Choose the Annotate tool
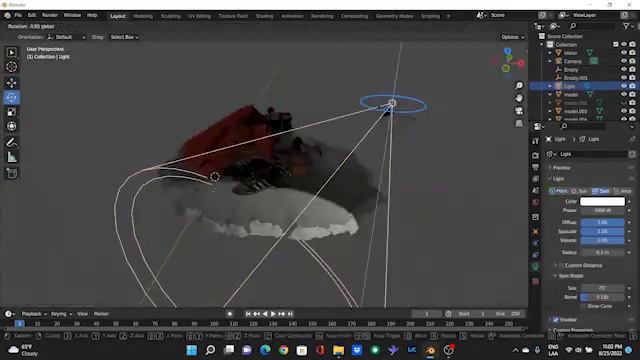The image size is (640, 360). [x=11, y=142]
